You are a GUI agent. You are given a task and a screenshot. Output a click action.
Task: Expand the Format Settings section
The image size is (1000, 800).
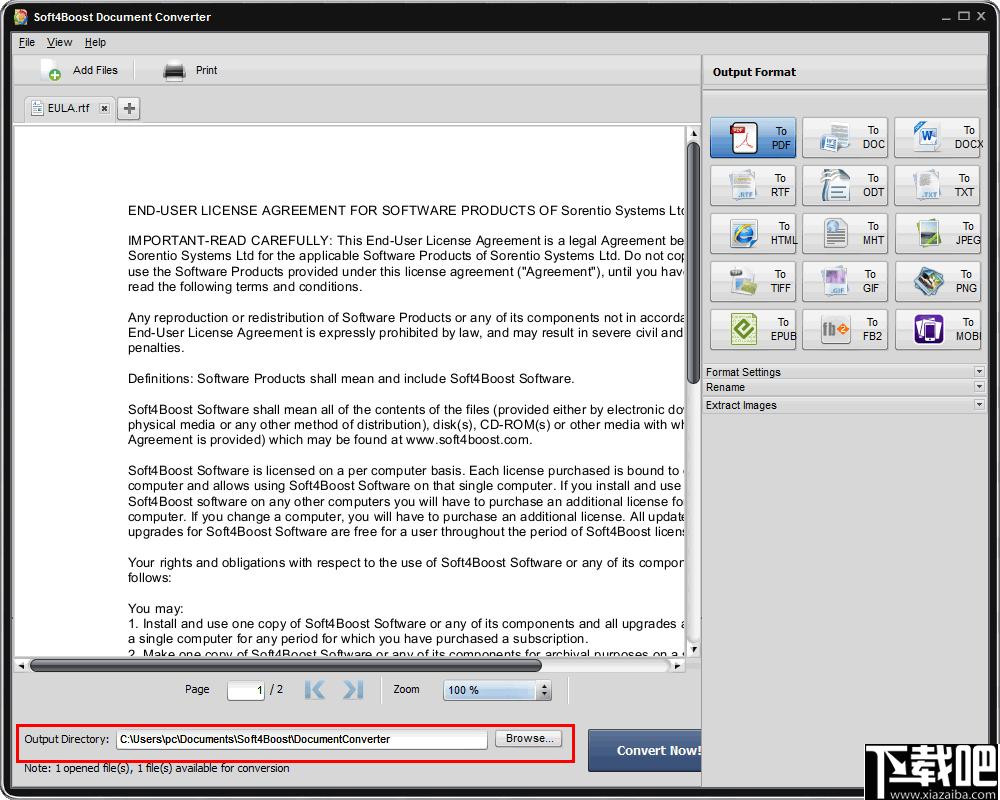844,372
